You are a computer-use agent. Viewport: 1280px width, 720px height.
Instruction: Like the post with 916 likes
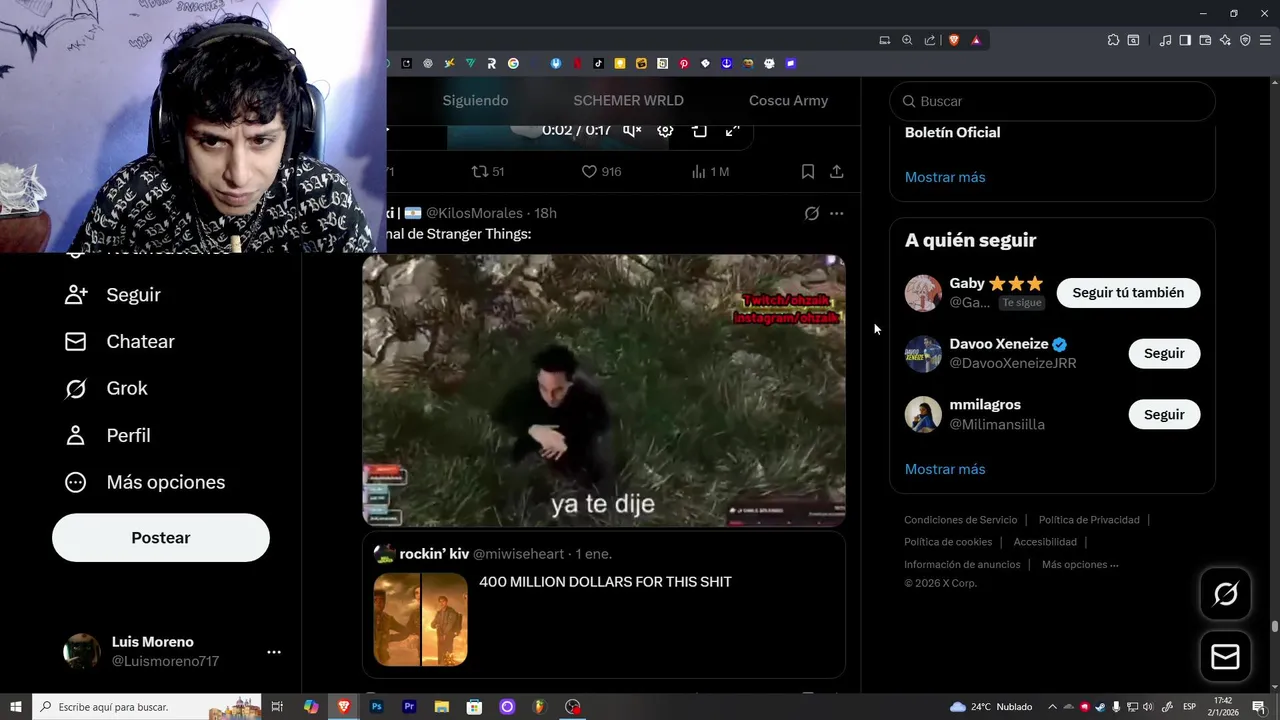tap(601, 172)
